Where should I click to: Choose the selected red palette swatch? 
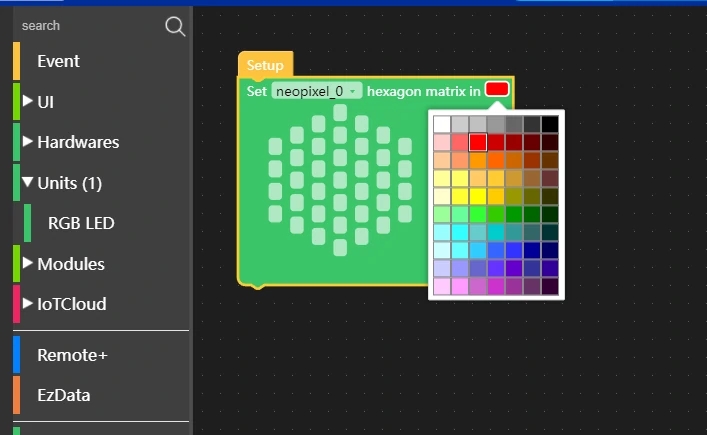click(478, 142)
